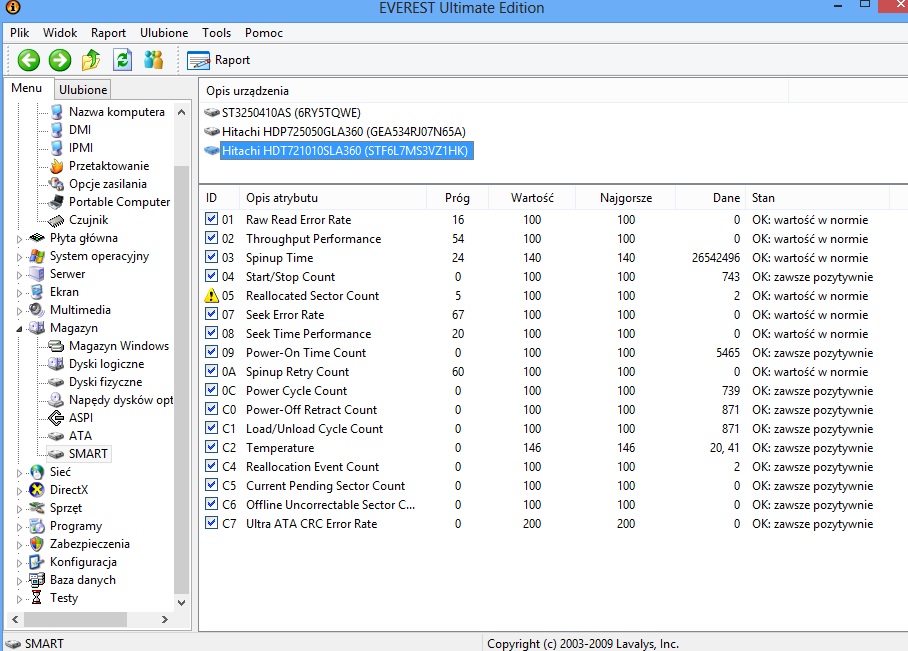Click the Magazyn storage icon
Image resolution: width=908 pixels, height=651 pixels.
37,327
